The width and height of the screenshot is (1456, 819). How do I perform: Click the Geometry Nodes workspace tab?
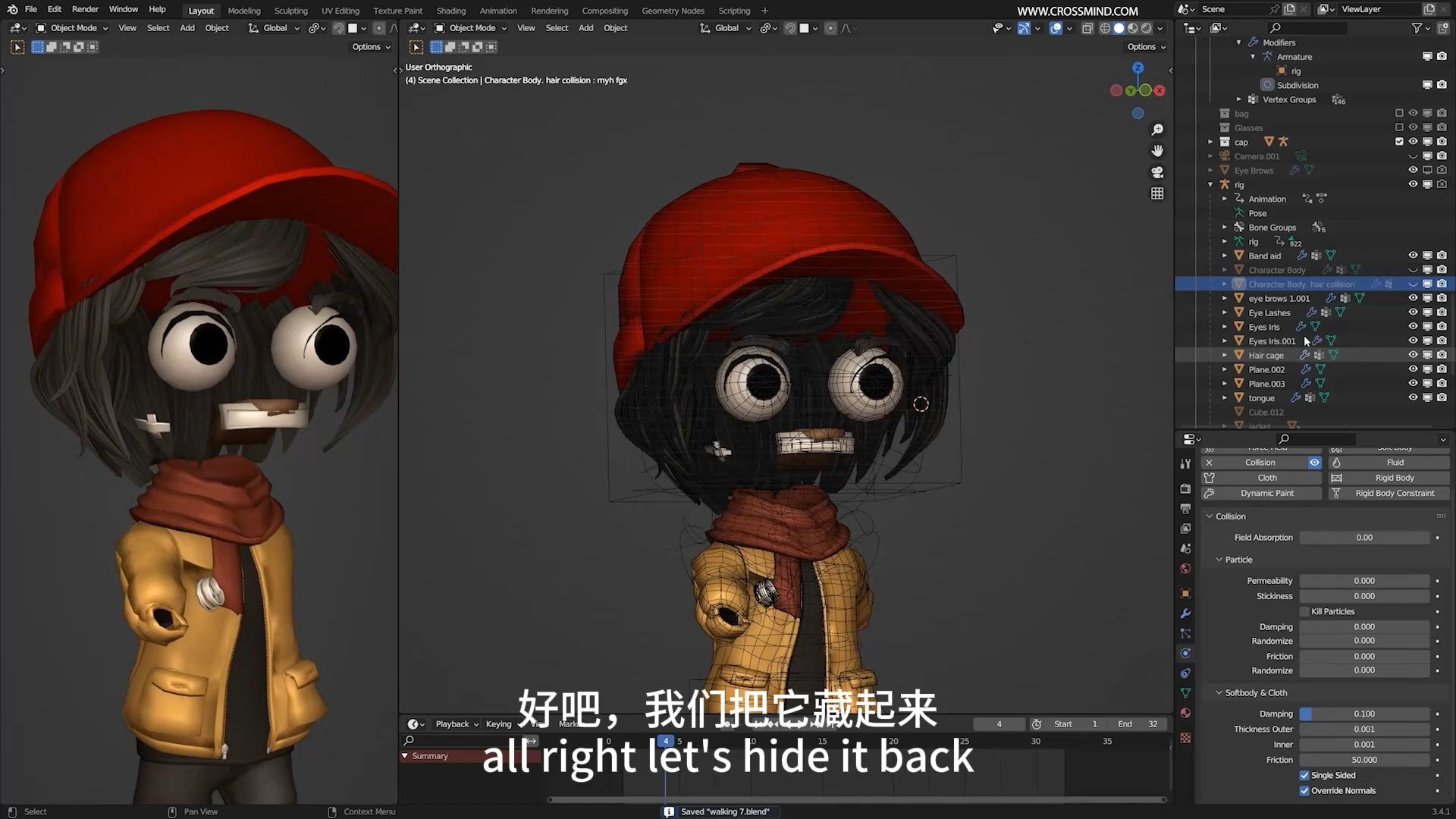click(672, 10)
